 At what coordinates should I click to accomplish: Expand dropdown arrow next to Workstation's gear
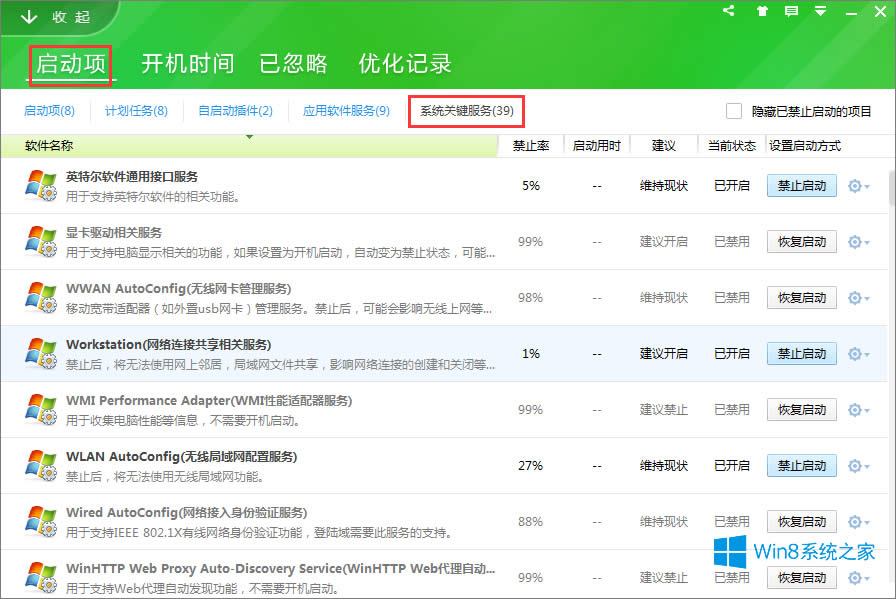866,353
